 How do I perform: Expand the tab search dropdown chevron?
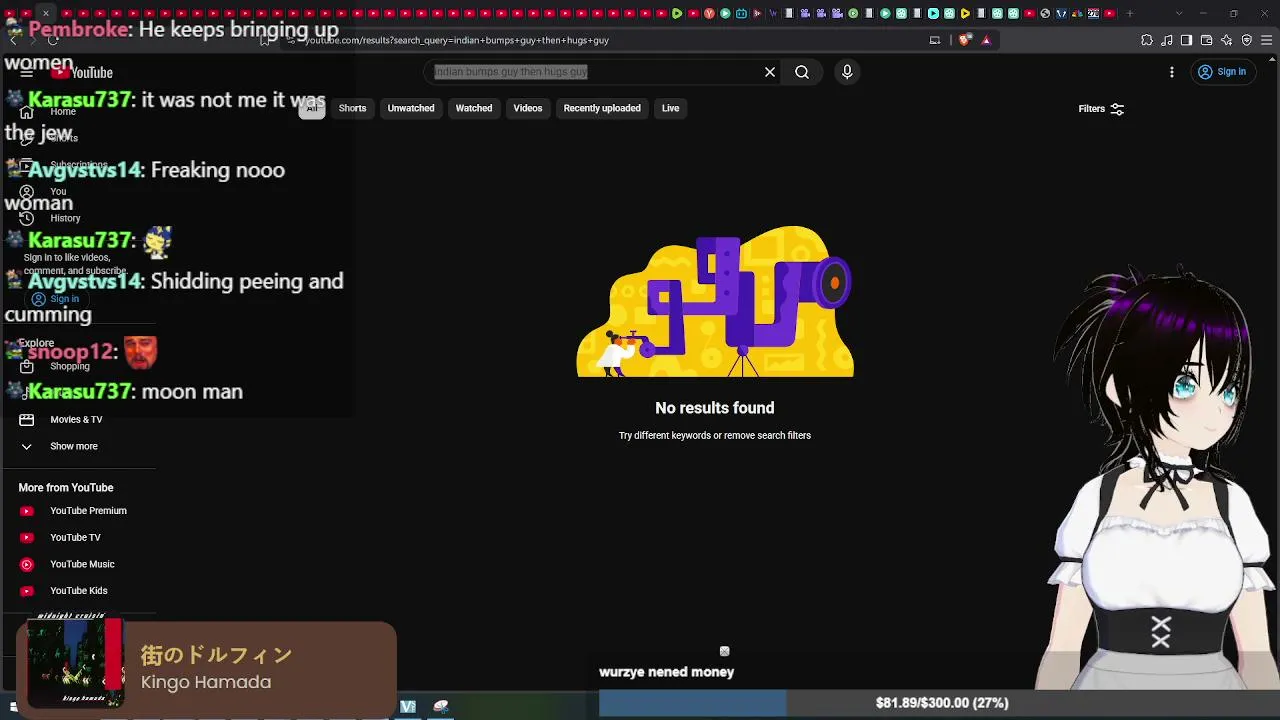tap(1179, 13)
